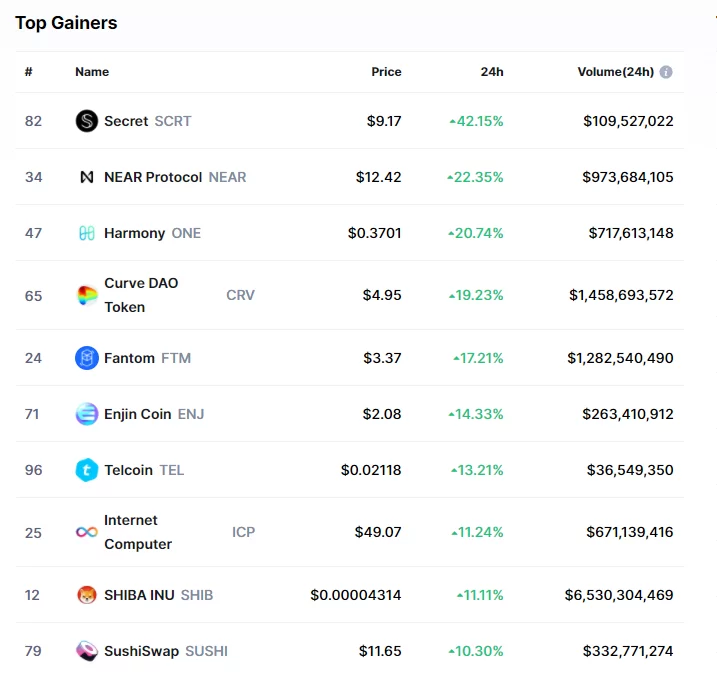Click the Fantom coin logo icon
This screenshot has width=717, height=676.
pyautogui.click(x=87, y=358)
